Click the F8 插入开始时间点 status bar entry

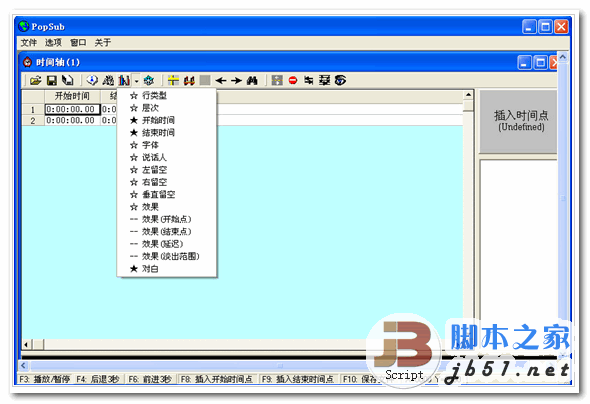[217, 379]
